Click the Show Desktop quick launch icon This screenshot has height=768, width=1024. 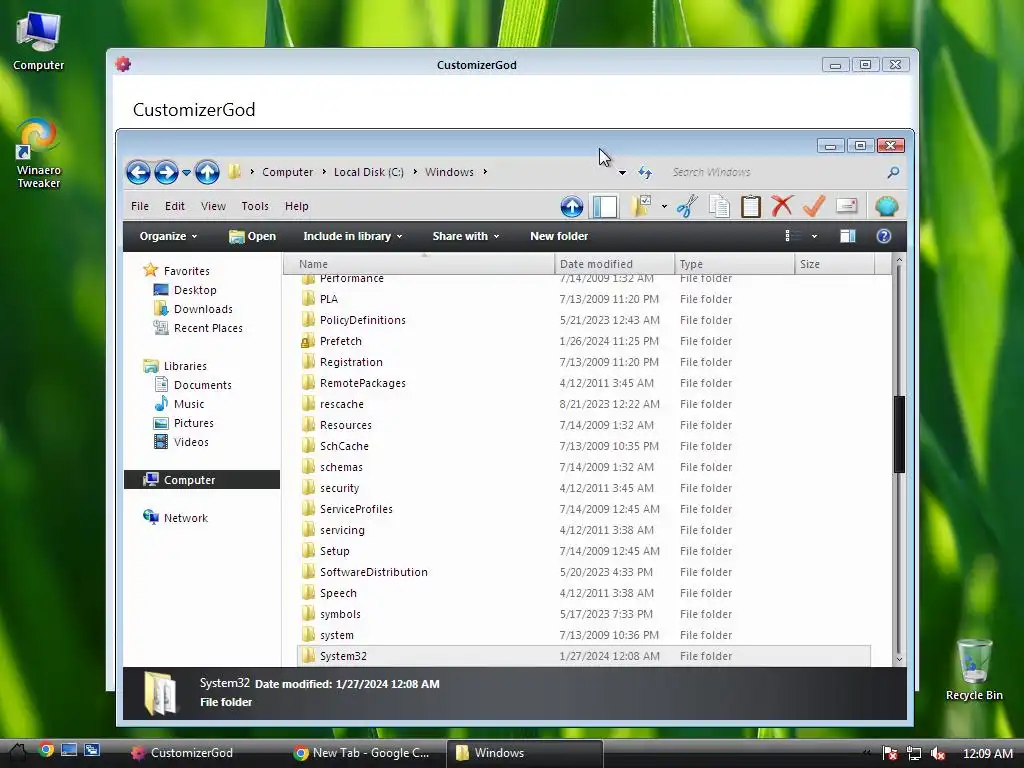pos(69,750)
